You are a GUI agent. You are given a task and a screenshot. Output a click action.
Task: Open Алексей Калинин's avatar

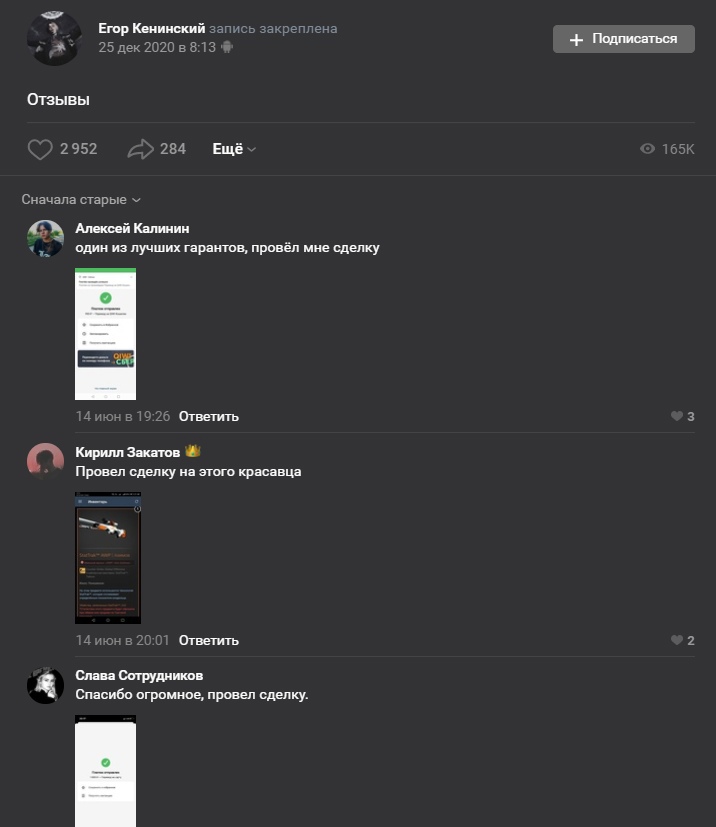tap(45, 238)
